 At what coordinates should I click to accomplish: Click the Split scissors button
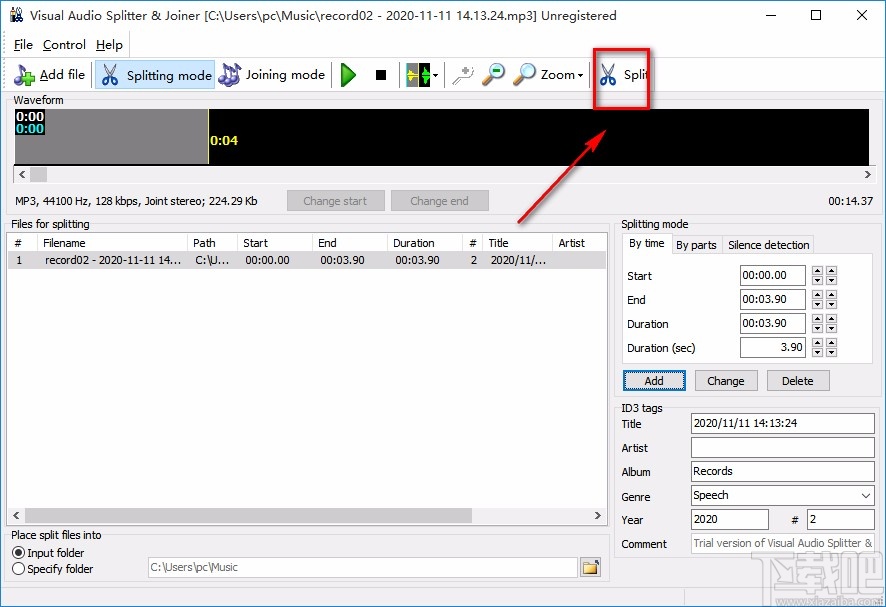(x=624, y=75)
